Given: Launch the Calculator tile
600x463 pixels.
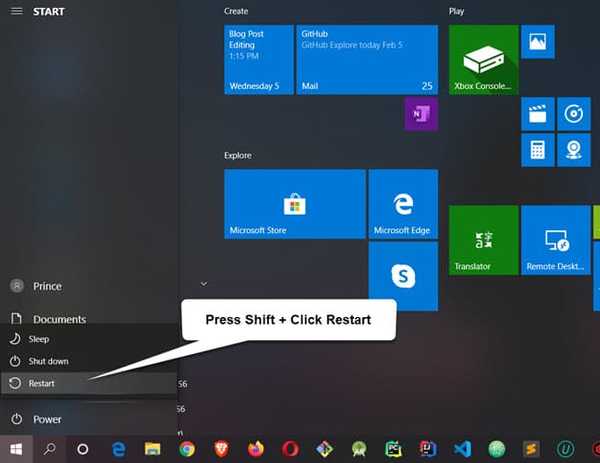Looking at the screenshot, I should pos(538,150).
